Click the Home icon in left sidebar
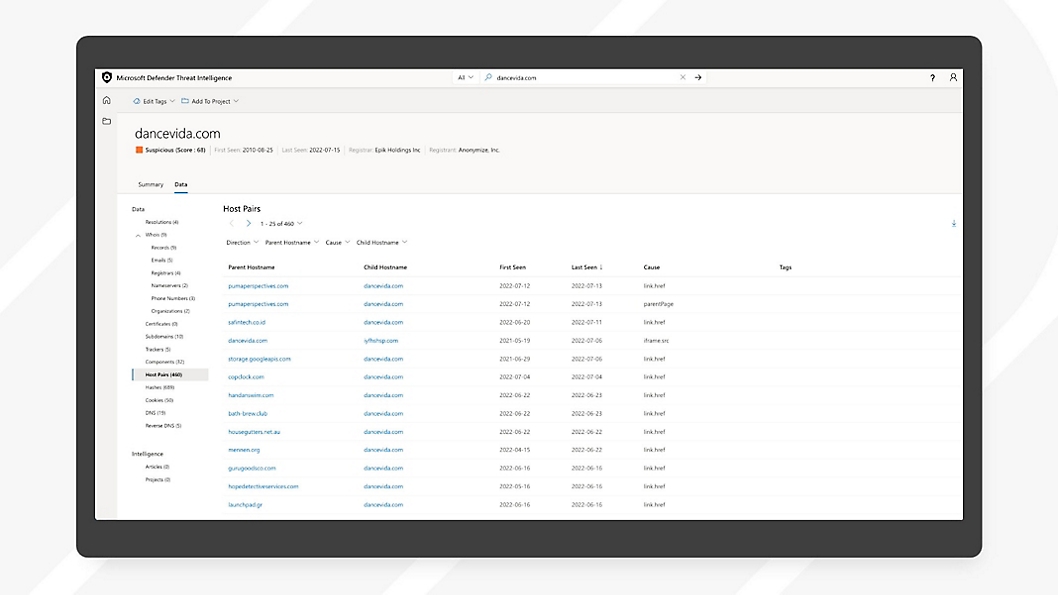 (x=107, y=100)
